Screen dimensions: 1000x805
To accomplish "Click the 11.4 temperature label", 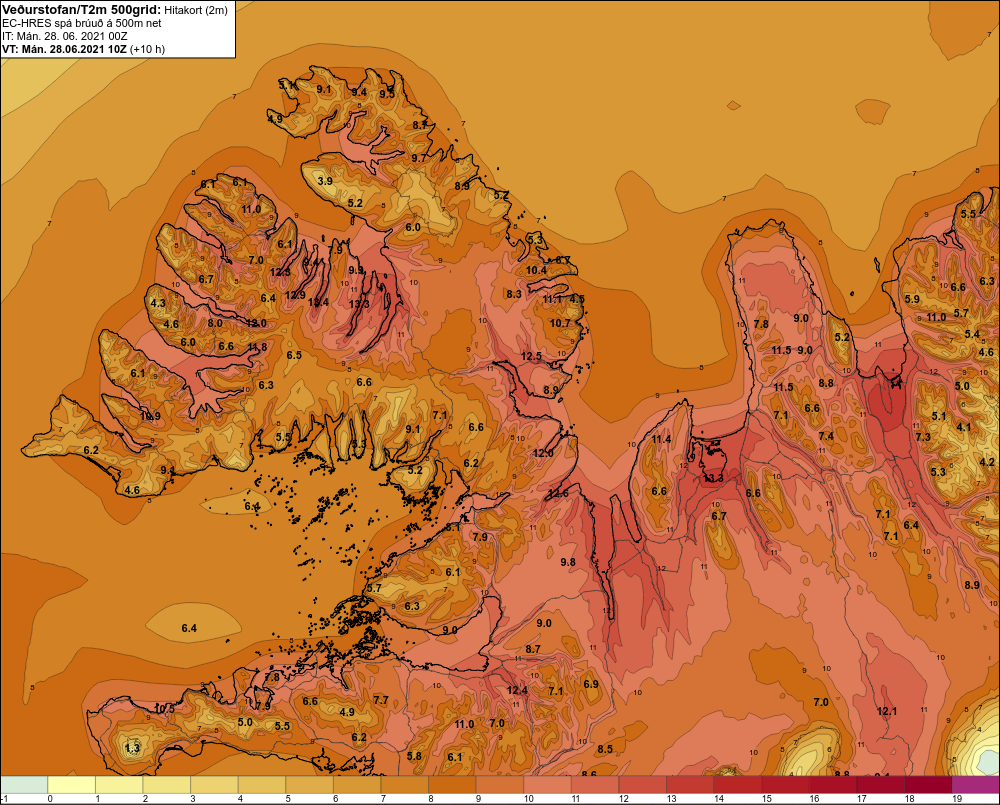I will [661, 439].
